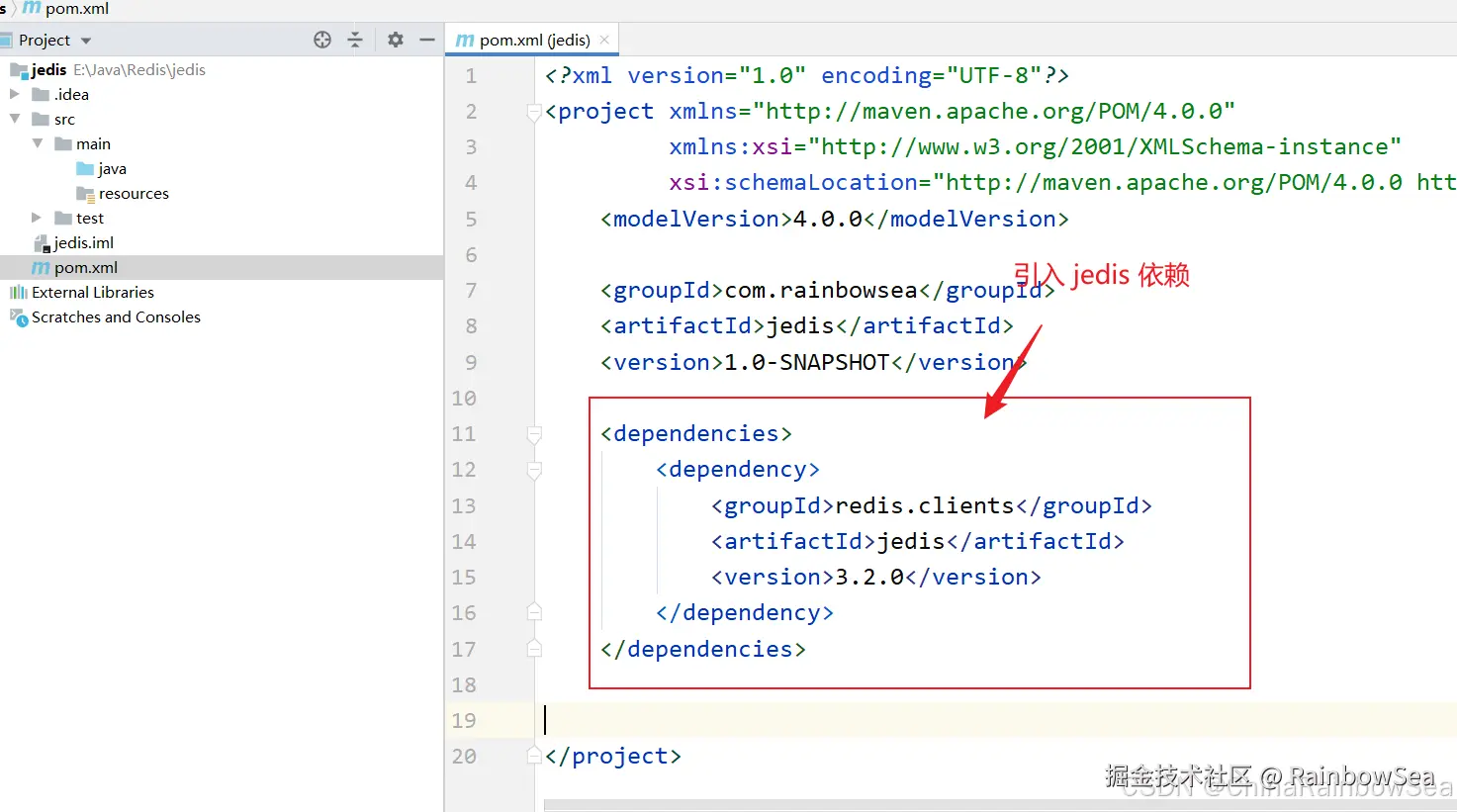
Task: Select the pom.xml (jedis) editor tab
Action: 532,40
